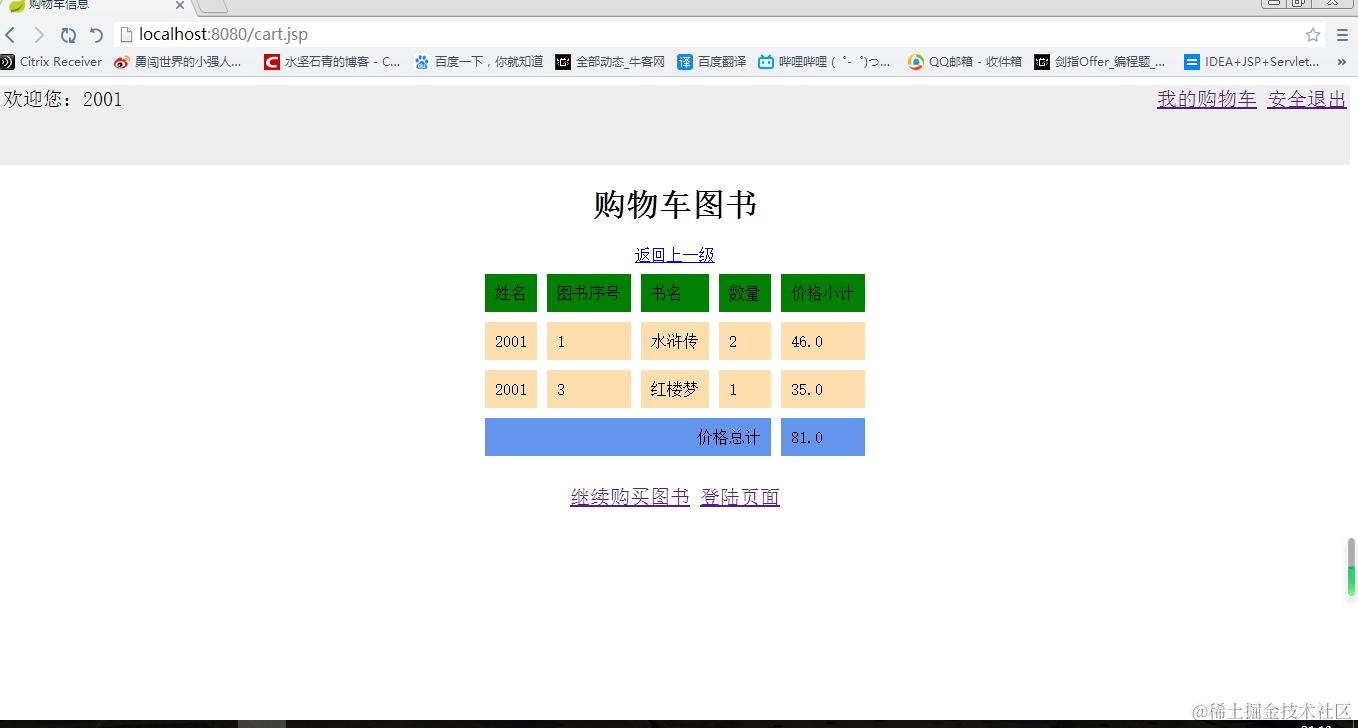Screen dimensions: 1358x728
Task: Click the 安全退出 link
Action: coord(1306,99)
